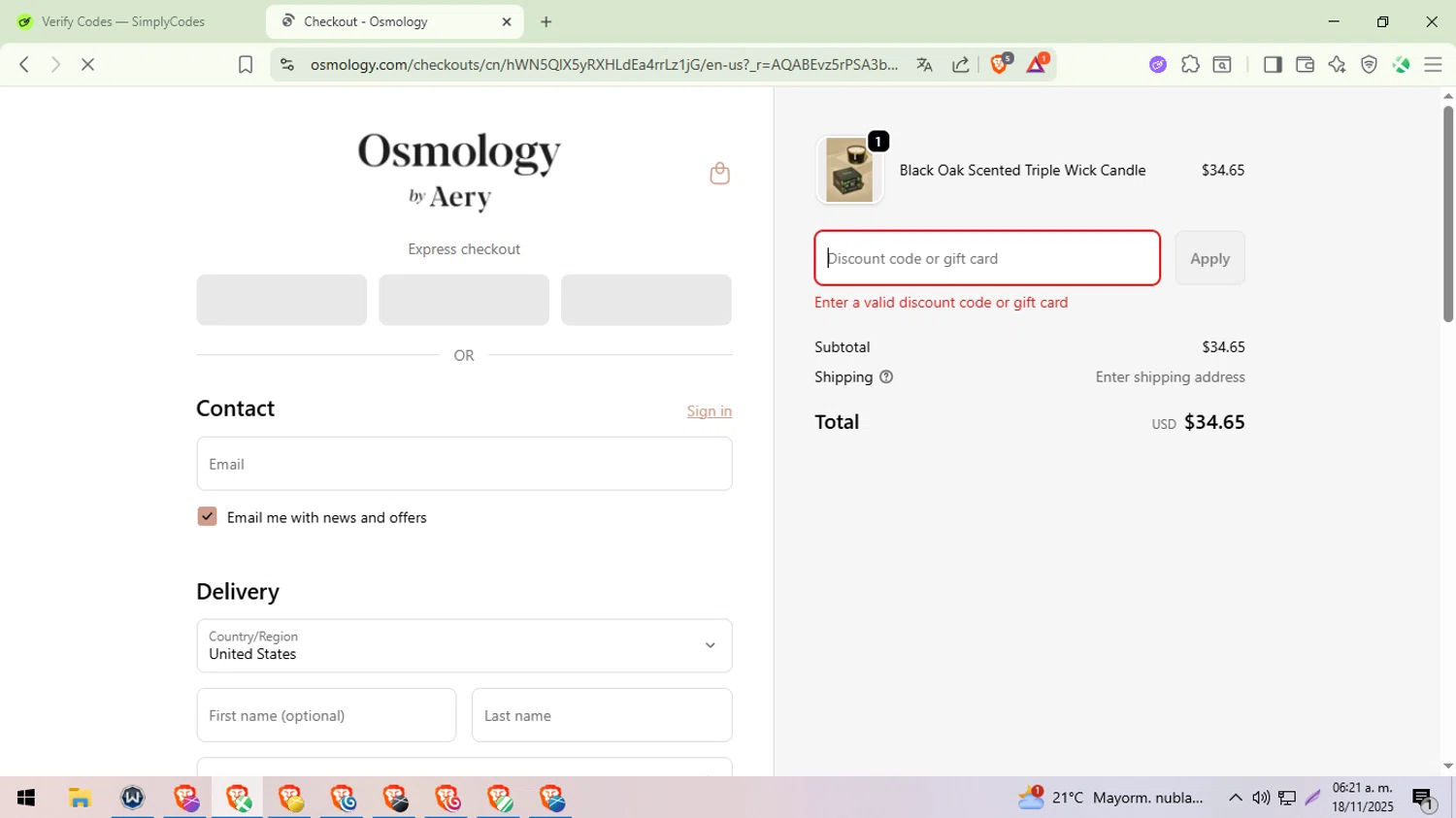Focus the Last name field
Screen dimensions: 1456x818
coord(602,715)
